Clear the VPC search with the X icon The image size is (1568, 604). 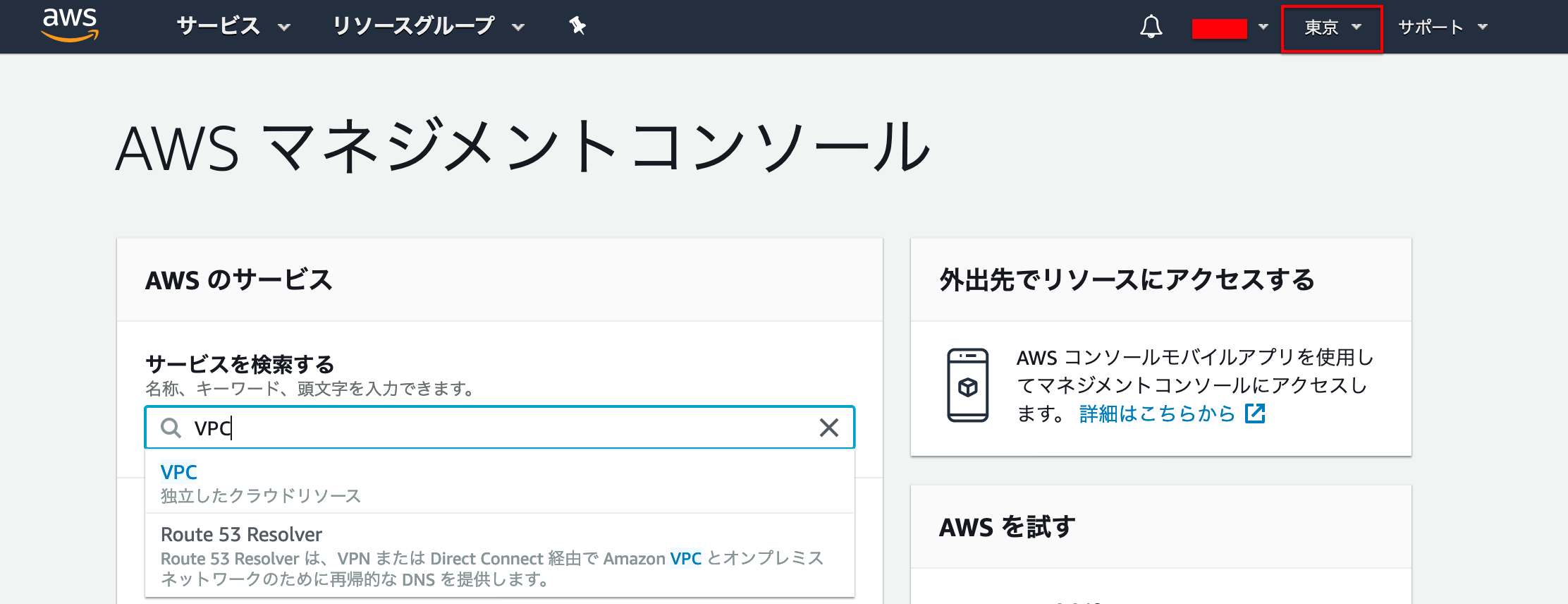(827, 427)
